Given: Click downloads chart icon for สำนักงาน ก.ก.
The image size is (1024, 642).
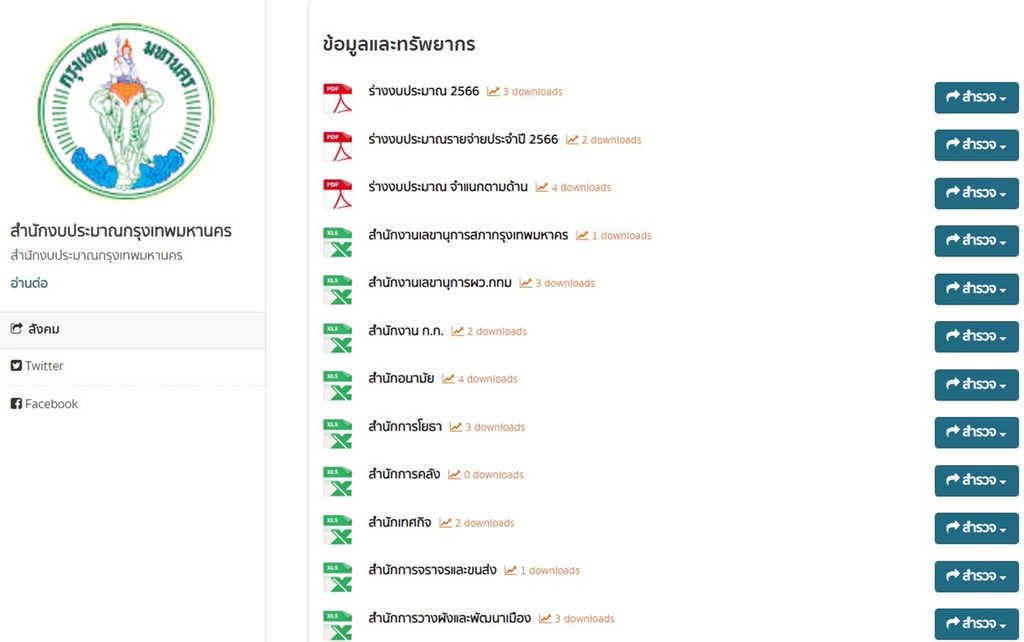Looking at the screenshot, I should pos(457,331).
